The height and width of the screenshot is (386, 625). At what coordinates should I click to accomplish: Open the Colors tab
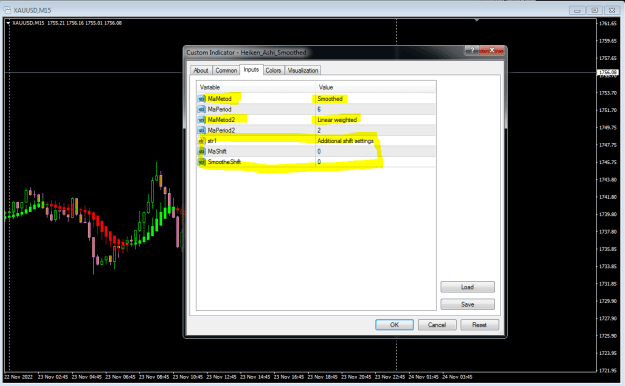(x=273, y=71)
